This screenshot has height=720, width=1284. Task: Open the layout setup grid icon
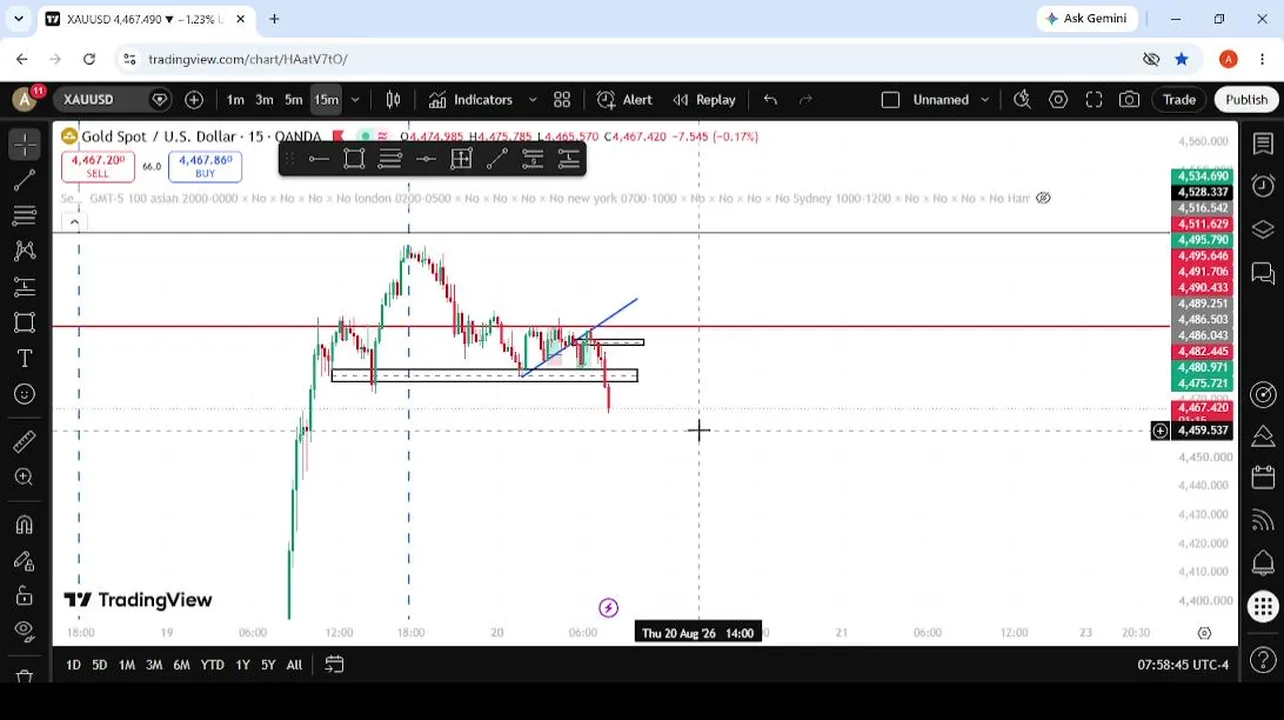tap(562, 99)
